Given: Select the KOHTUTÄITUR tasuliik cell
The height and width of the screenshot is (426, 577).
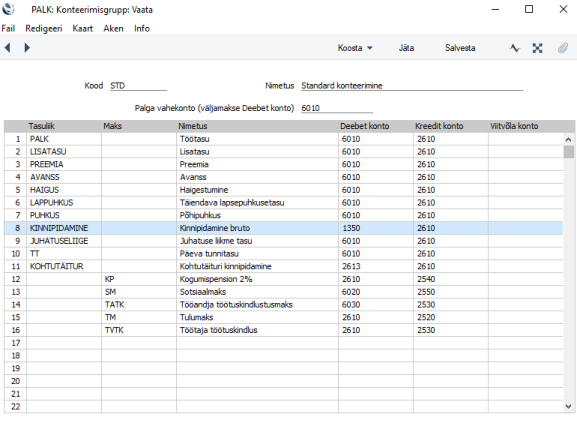Looking at the screenshot, I should point(64,266).
